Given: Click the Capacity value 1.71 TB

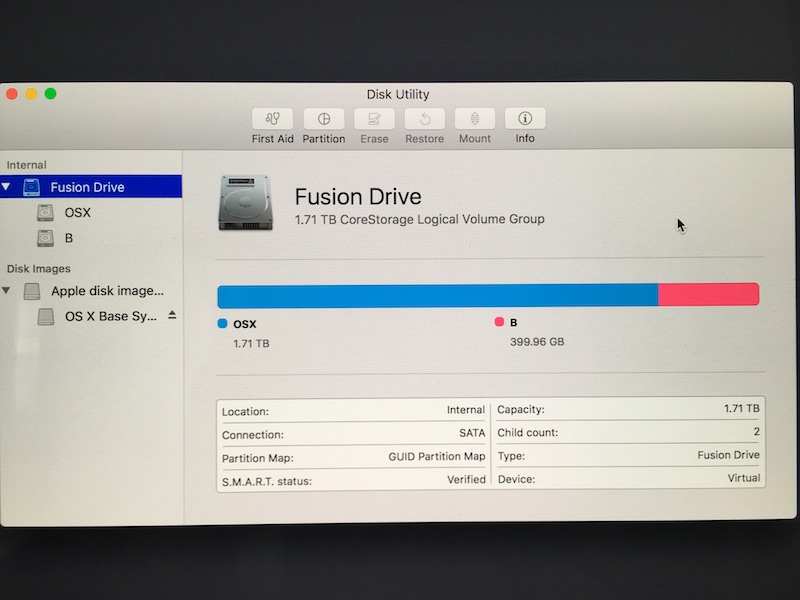Looking at the screenshot, I should (x=742, y=408).
